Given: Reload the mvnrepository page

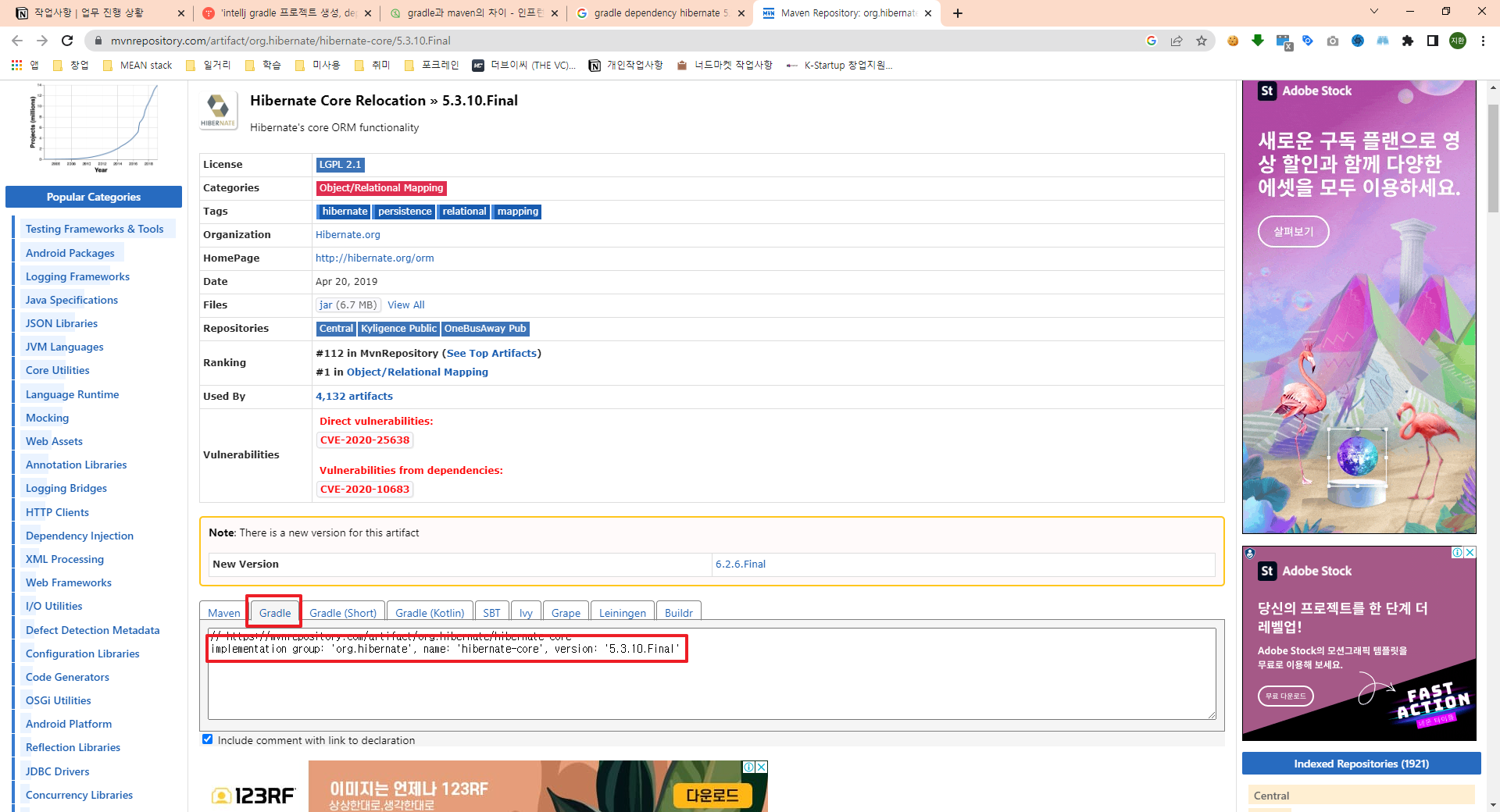Looking at the screenshot, I should (x=67, y=41).
